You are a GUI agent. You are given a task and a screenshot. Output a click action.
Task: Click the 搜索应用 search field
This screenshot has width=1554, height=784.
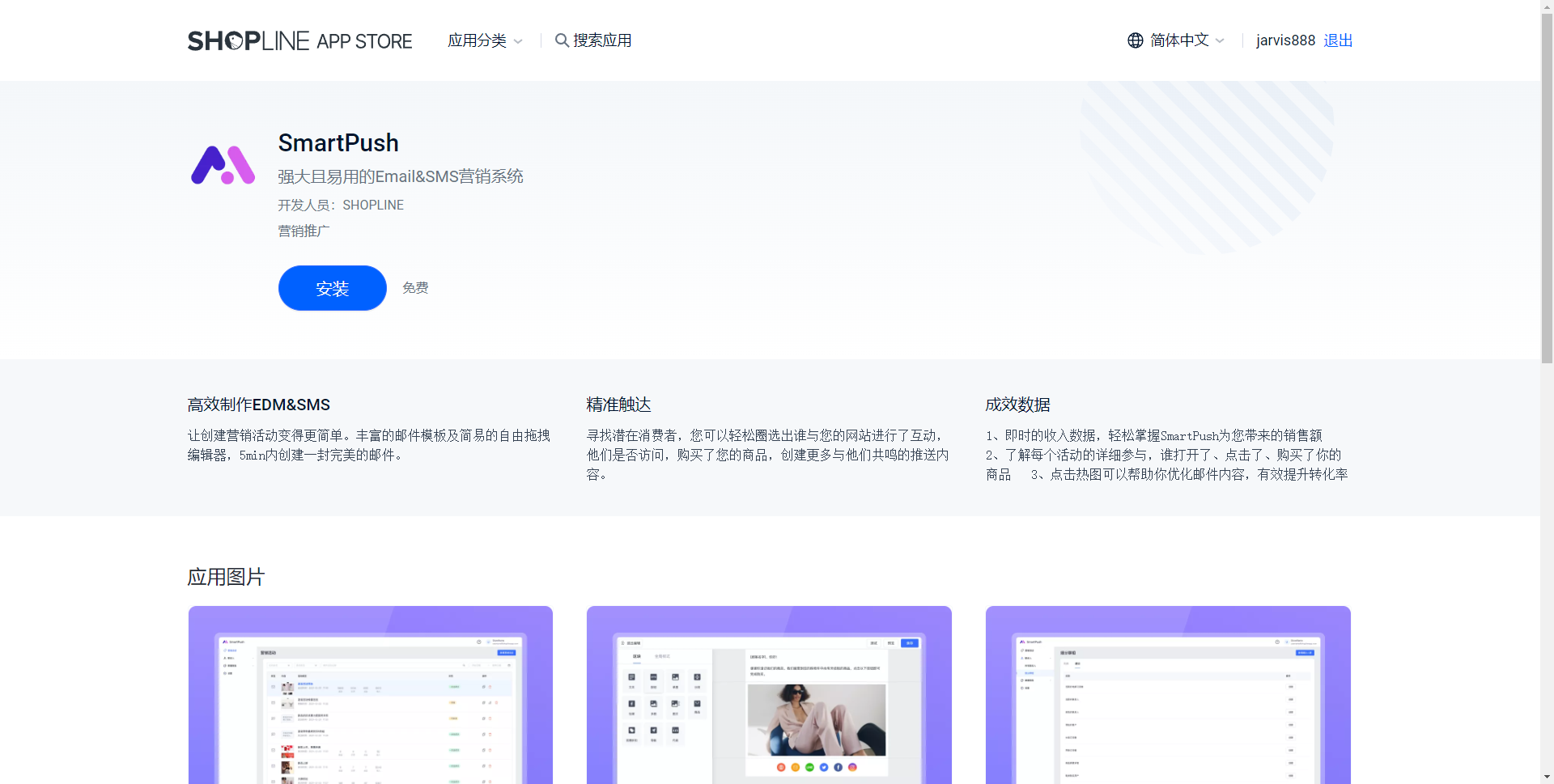pos(602,40)
